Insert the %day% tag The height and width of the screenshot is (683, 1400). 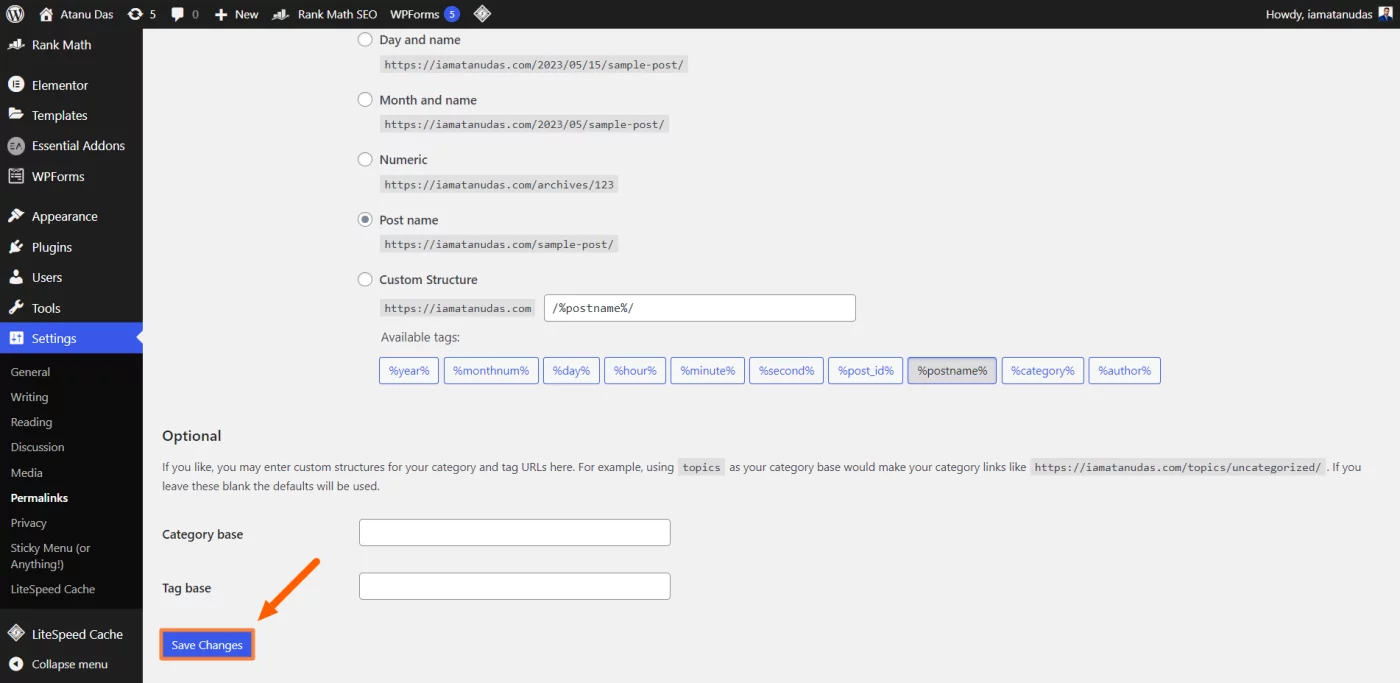coord(572,371)
